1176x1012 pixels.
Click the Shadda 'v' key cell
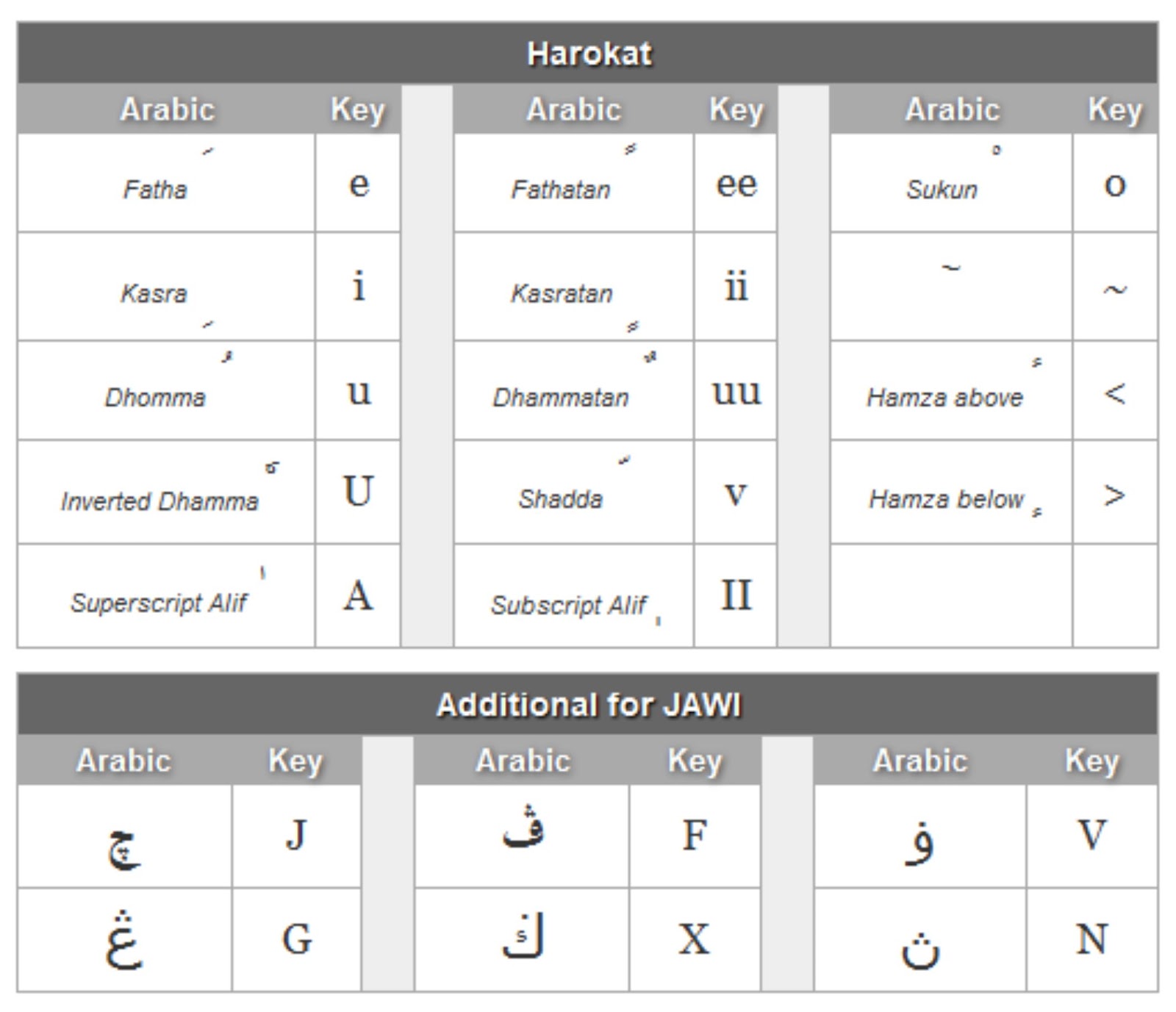pyautogui.click(x=736, y=492)
